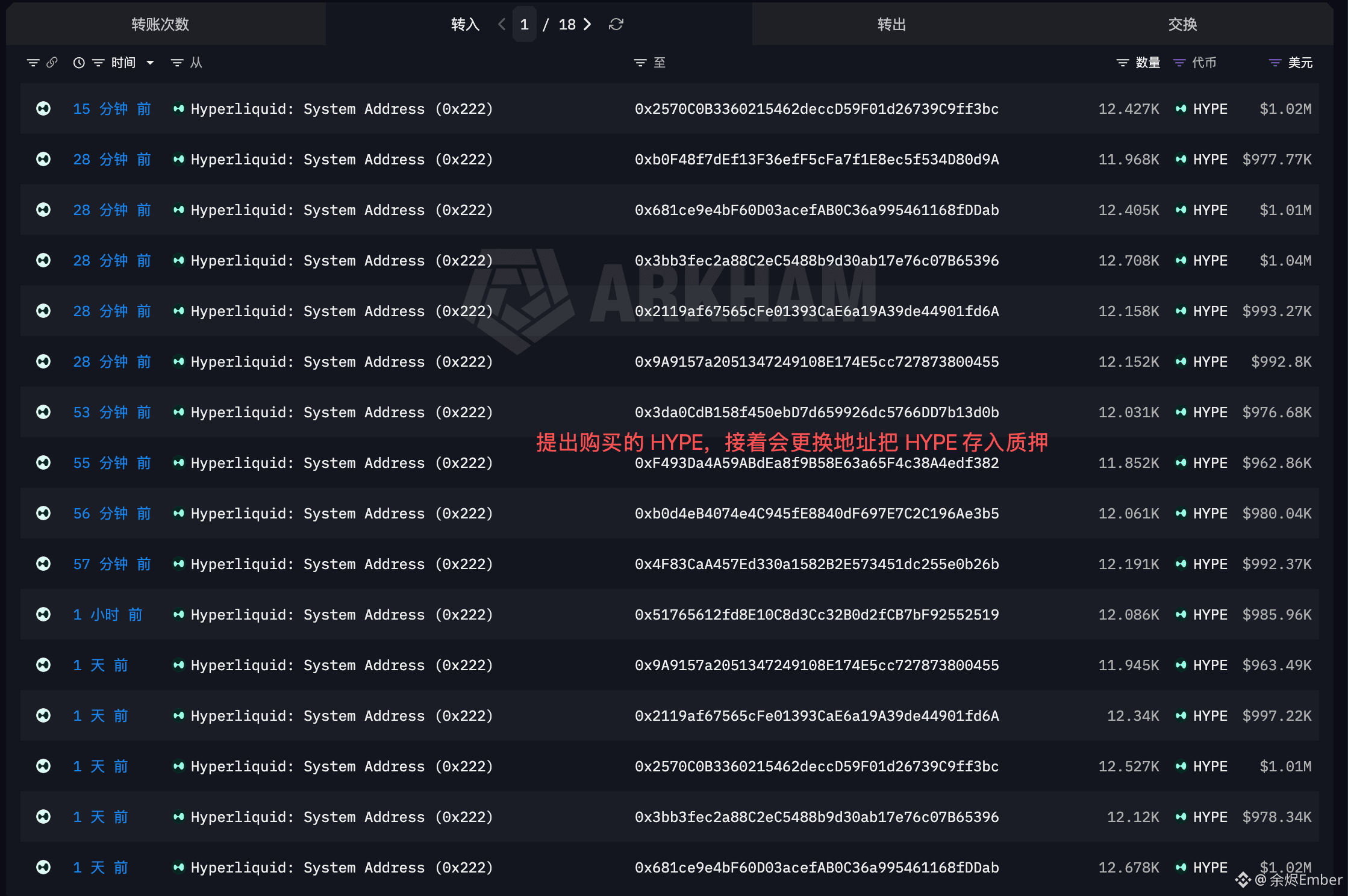Screen dimensions: 1348x896
Task: Click chain icon of the 57 分钟 前 row
Action: tap(43, 564)
